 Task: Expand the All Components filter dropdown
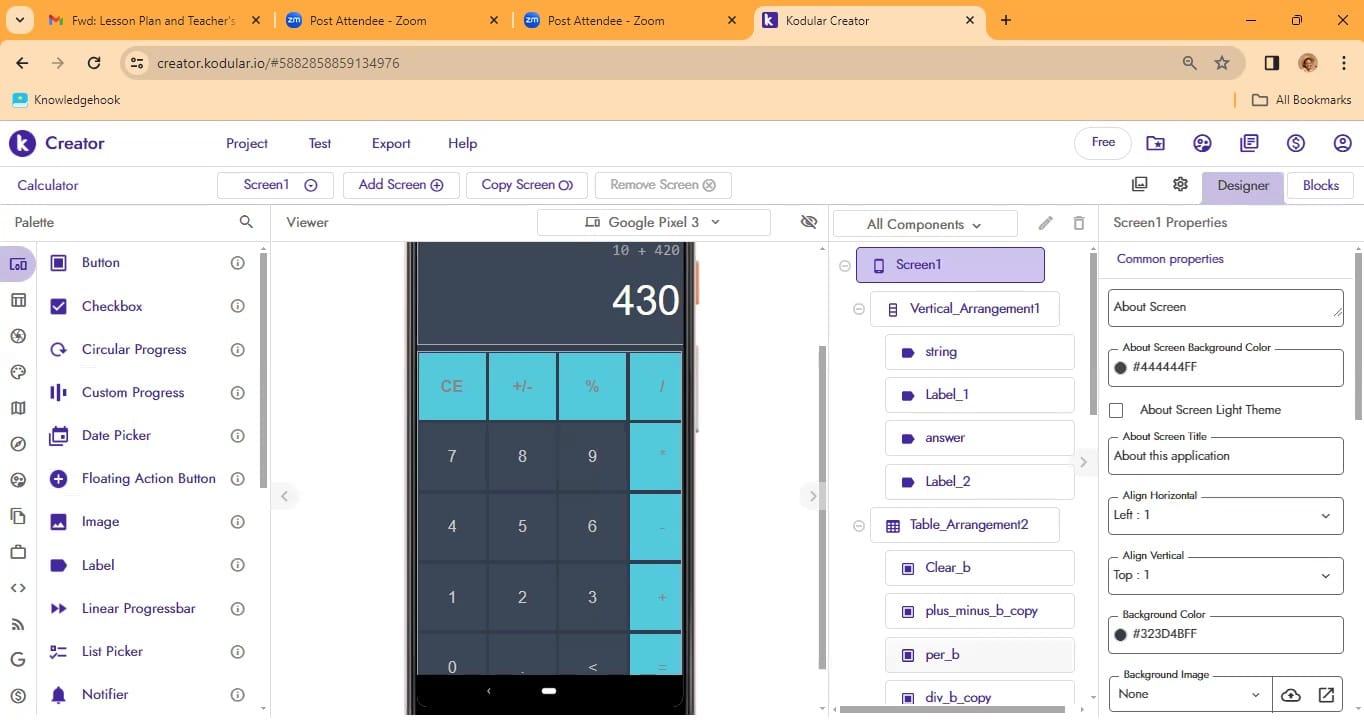click(924, 224)
